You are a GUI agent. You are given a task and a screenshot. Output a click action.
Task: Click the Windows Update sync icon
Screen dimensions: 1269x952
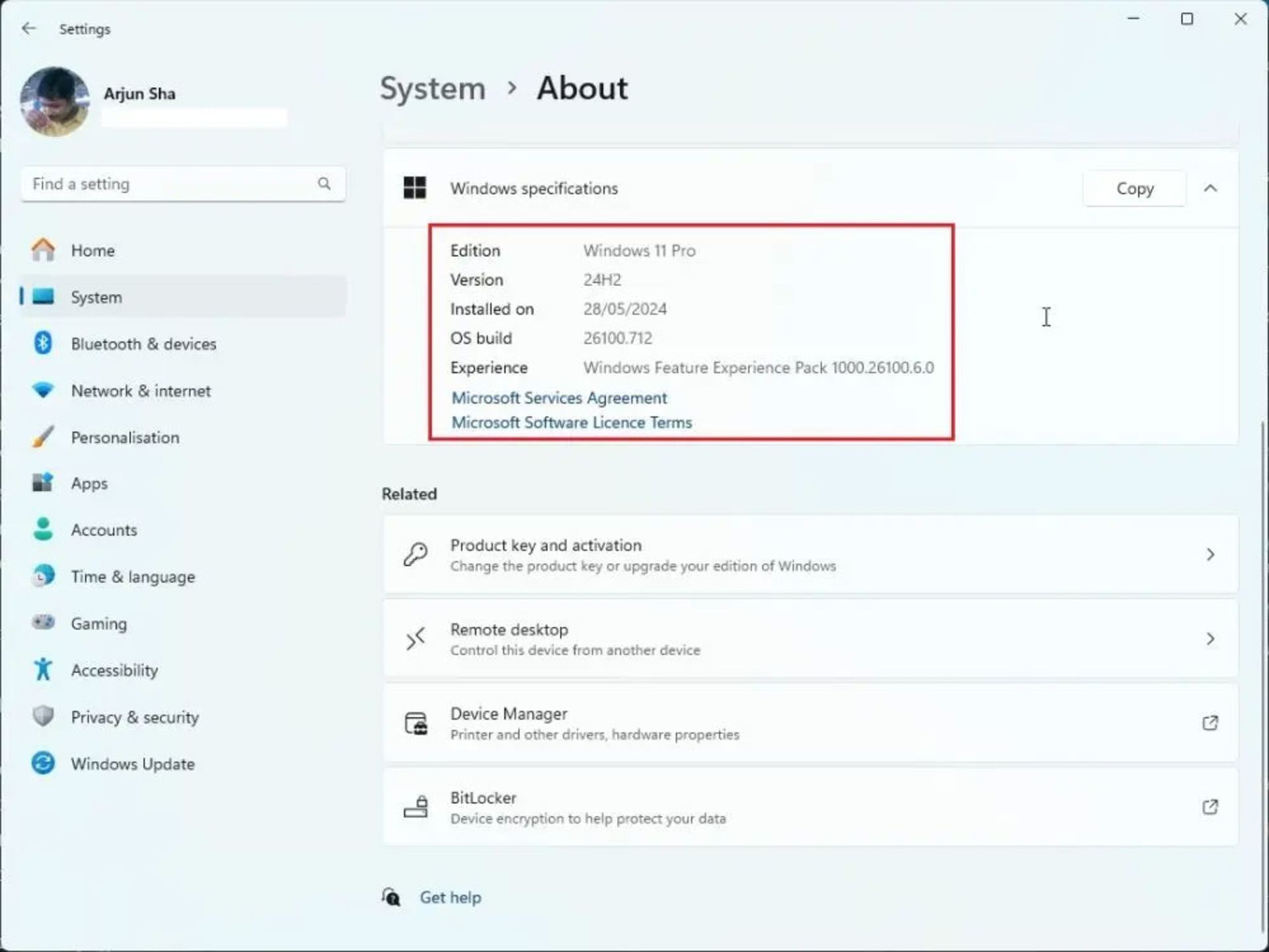[x=44, y=764]
